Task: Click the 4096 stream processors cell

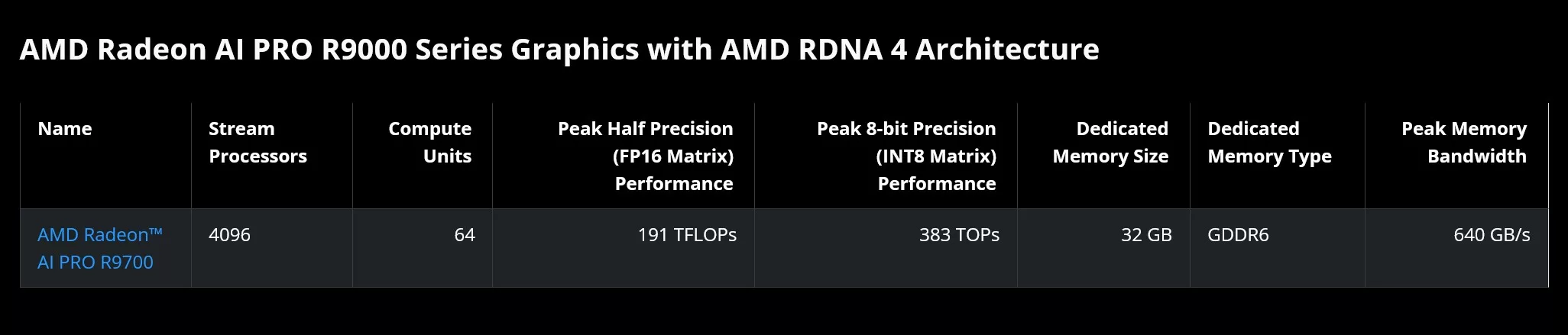Action: (229, 235)
